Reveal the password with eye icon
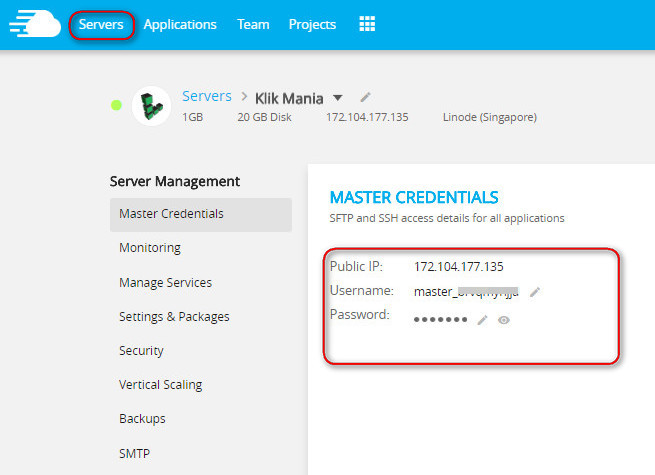The width and height of the screenshot is (655, 475). 504,320
